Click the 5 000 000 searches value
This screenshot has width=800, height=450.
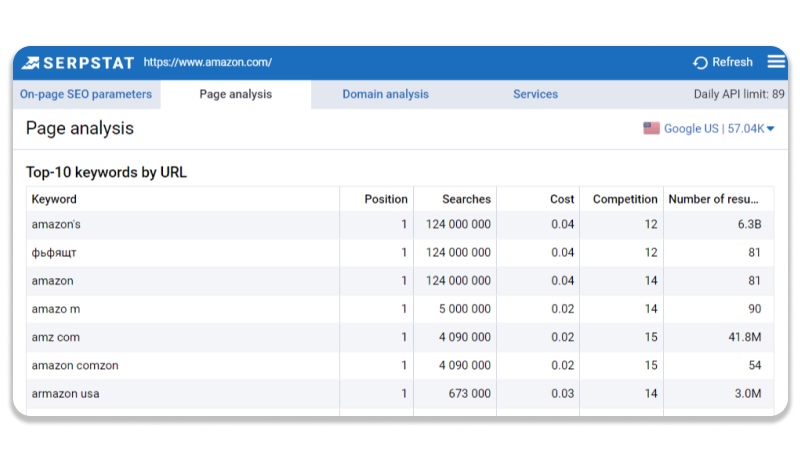click(x=465, y=309)
